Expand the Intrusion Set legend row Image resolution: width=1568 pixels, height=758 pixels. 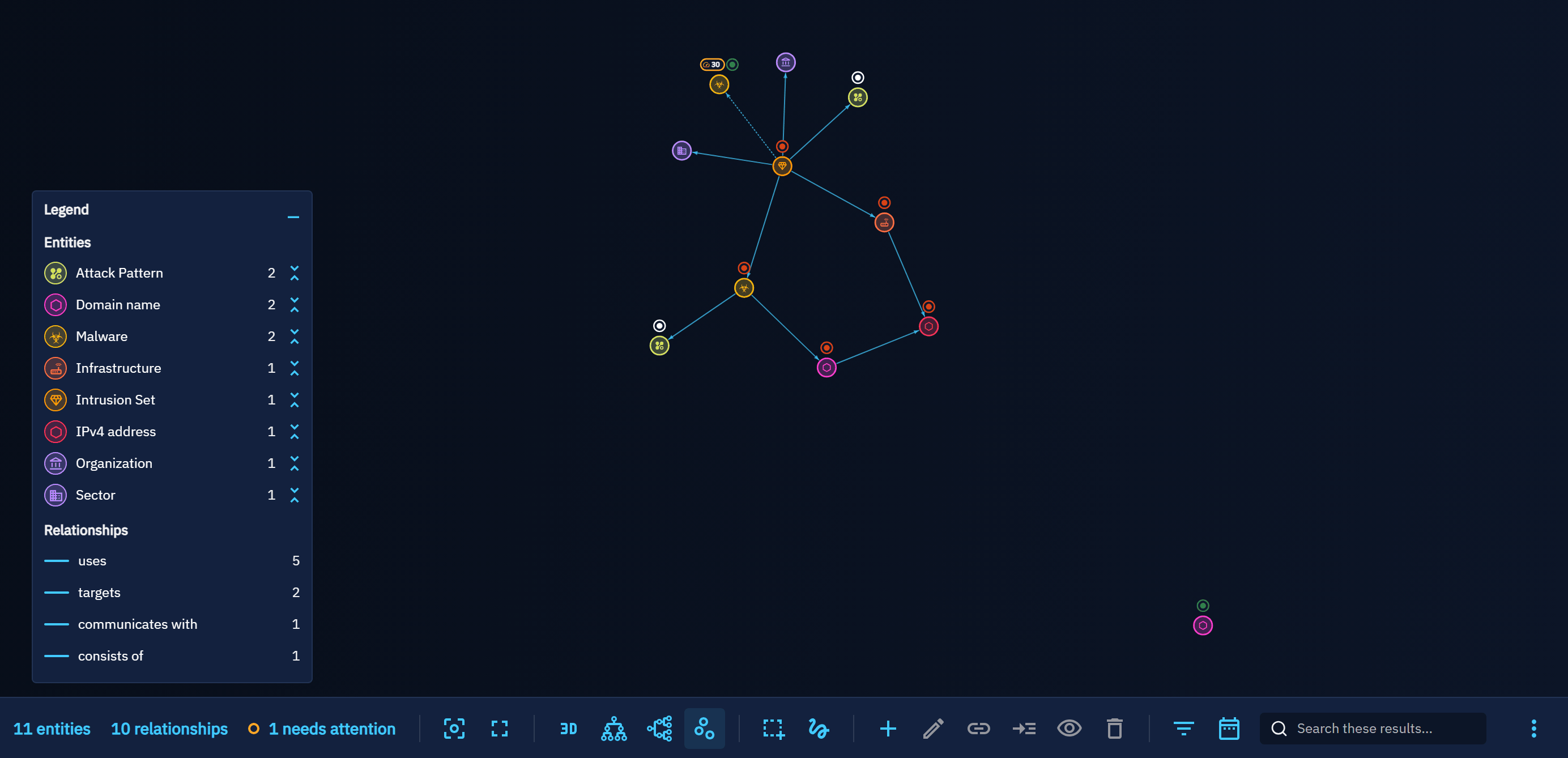pos(295,399)
